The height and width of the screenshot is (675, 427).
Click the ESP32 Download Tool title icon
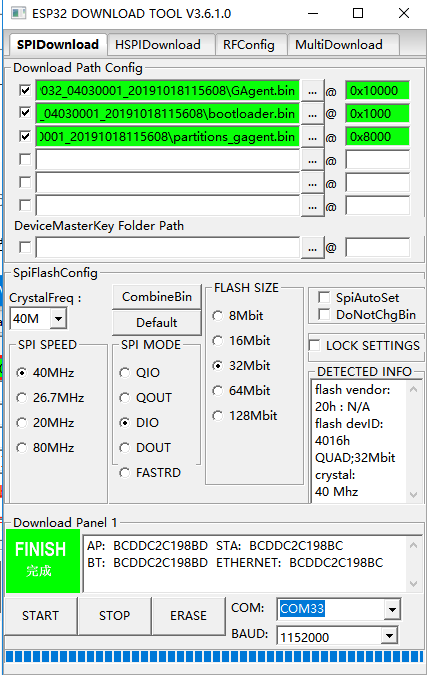[18, 13]
